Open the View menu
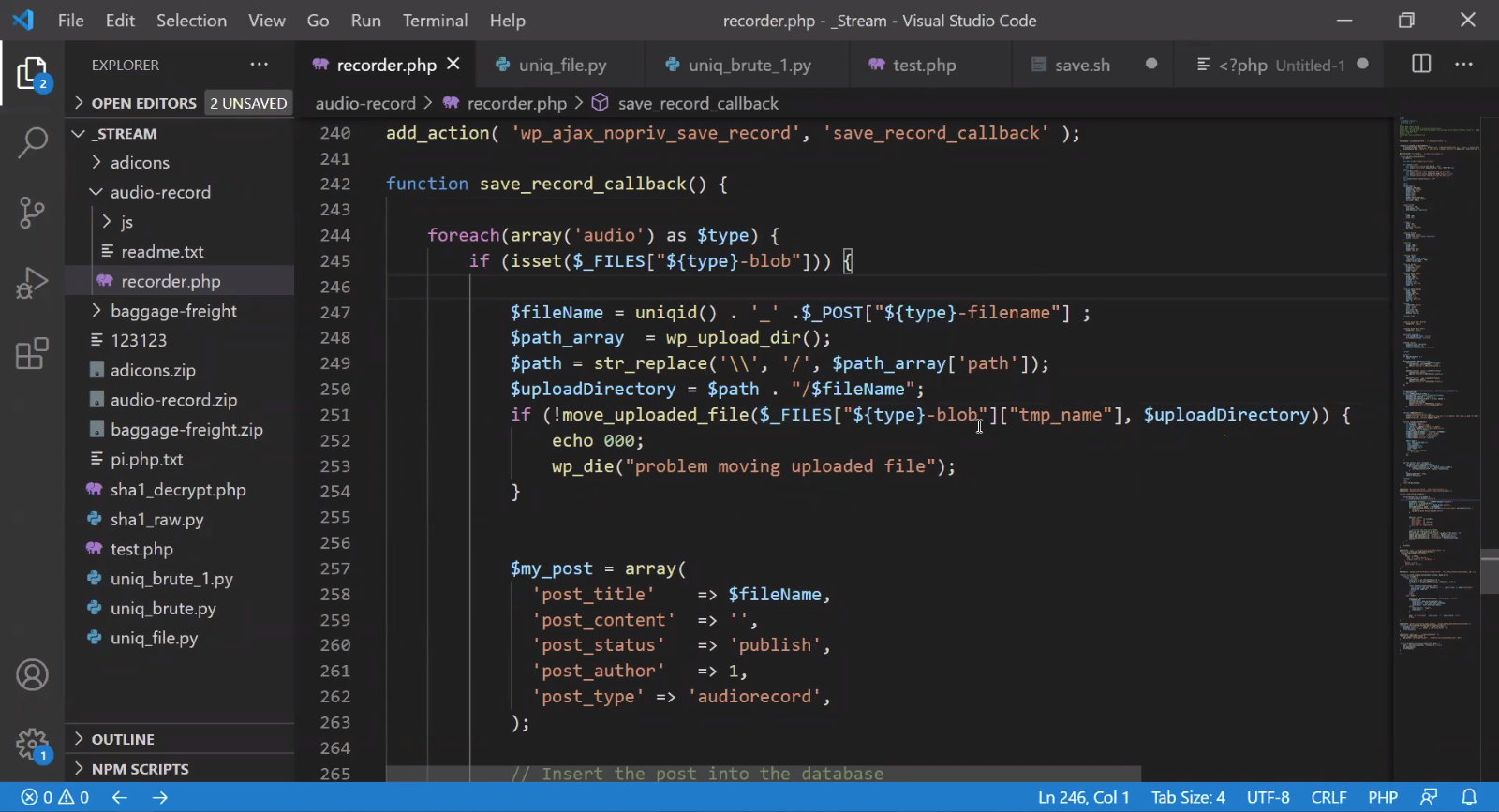The image size is (1499, 812). (266, 21)
